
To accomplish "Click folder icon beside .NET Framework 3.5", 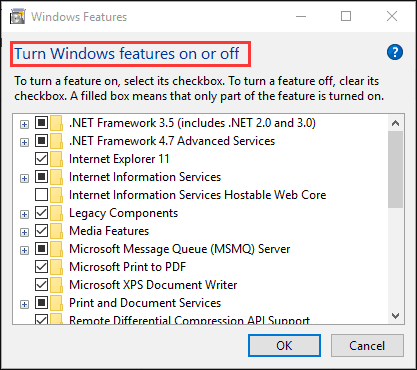I will pos(56,123).
